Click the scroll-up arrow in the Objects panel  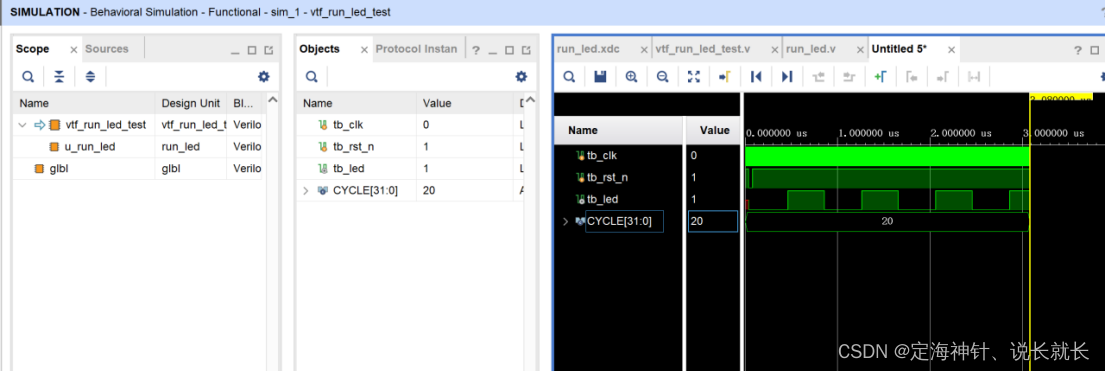pyautogui.click(x=531, y=100)
